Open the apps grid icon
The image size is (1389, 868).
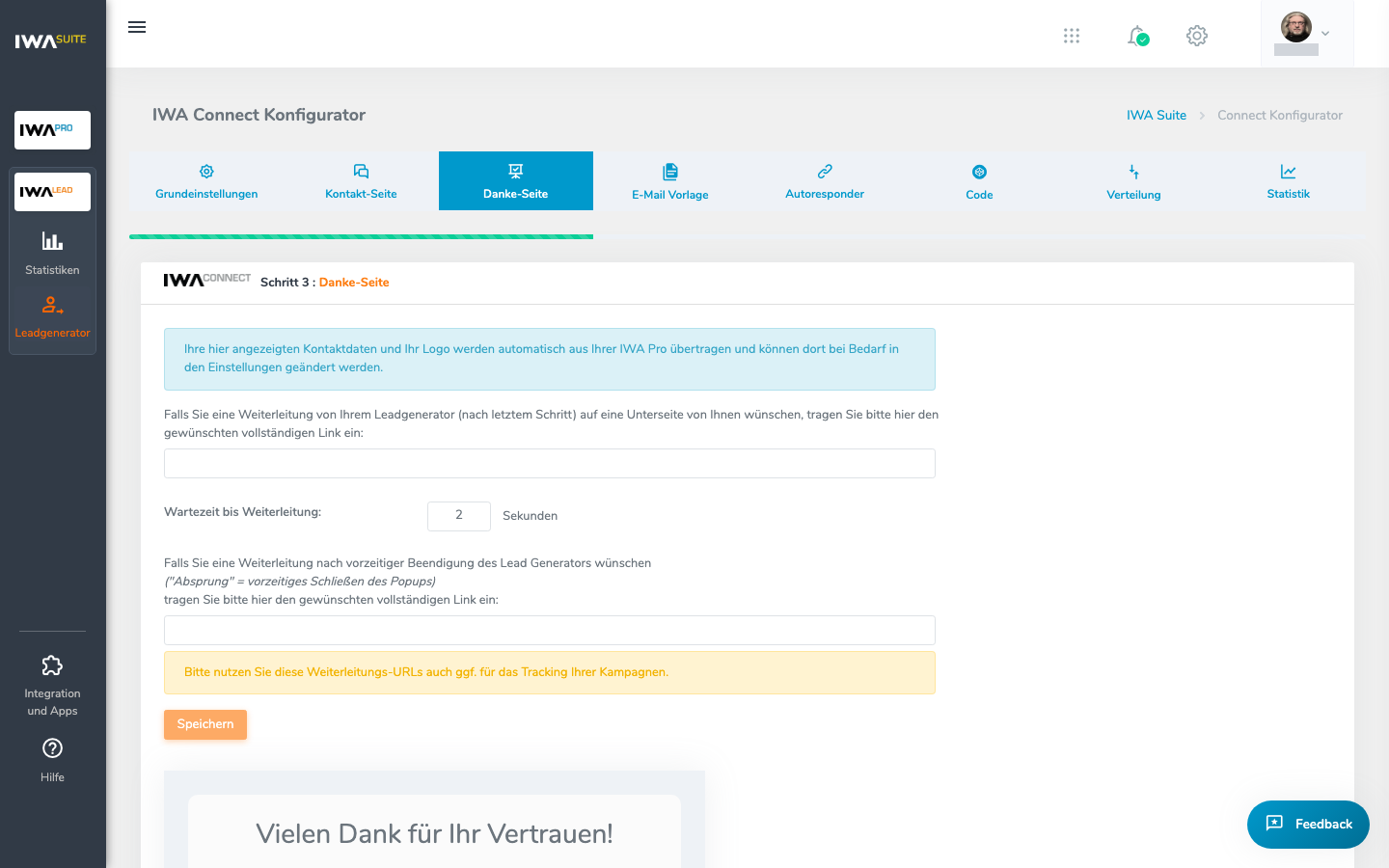[x=1072, y=36]
